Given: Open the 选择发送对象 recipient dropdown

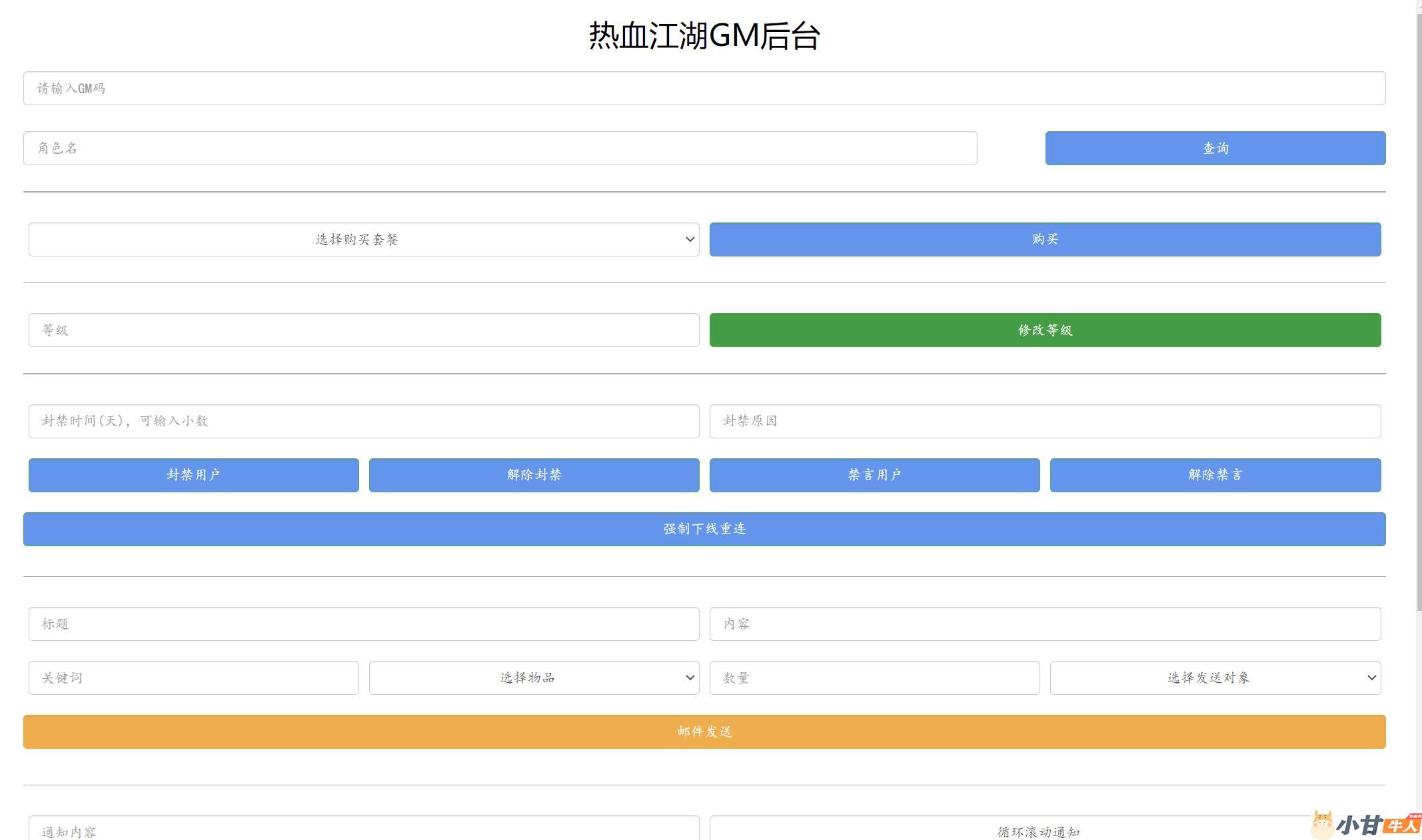Looking at the screenshot, I should [1215, 677].
